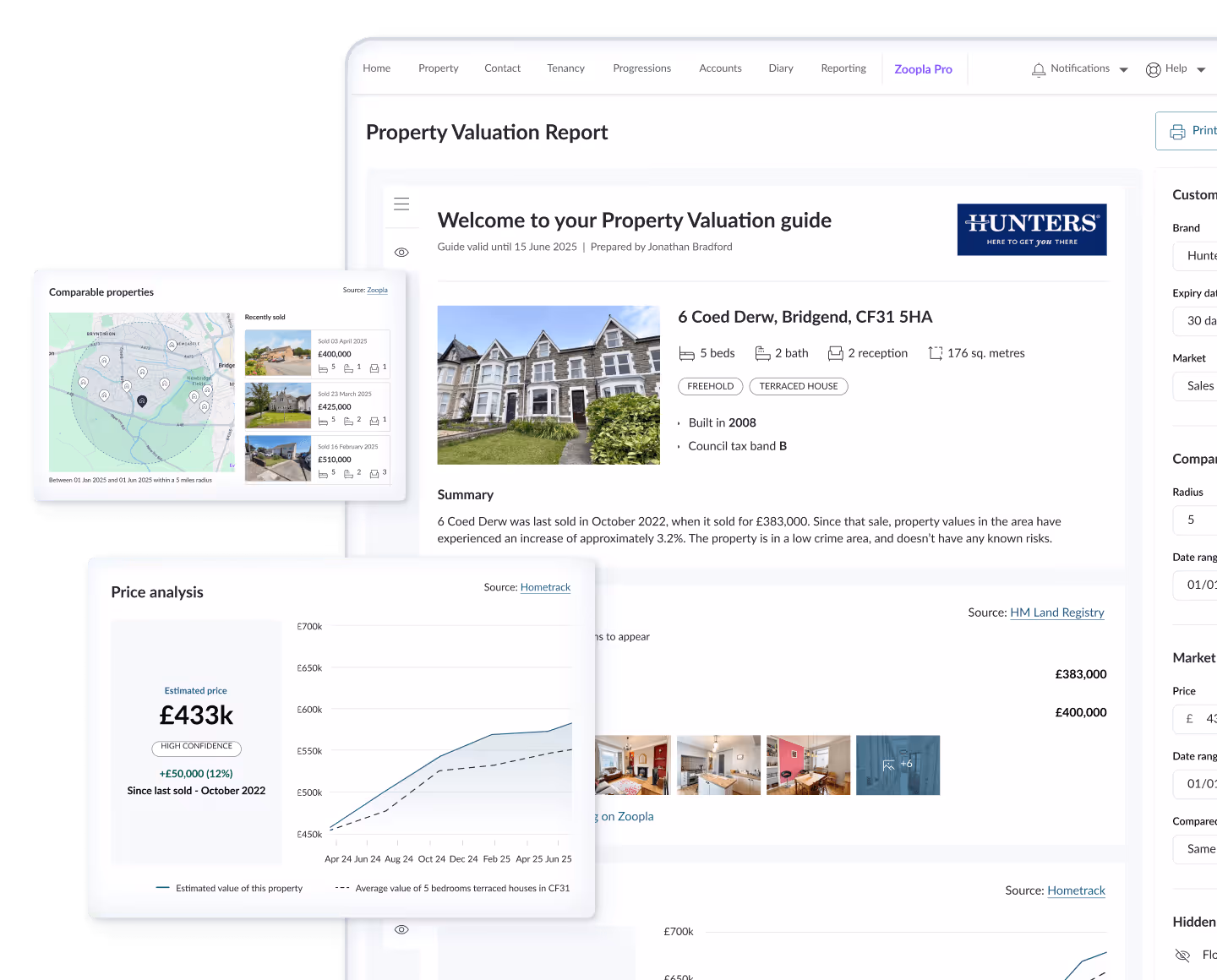Open the Tenancy menu item

(x=565, y=68)
